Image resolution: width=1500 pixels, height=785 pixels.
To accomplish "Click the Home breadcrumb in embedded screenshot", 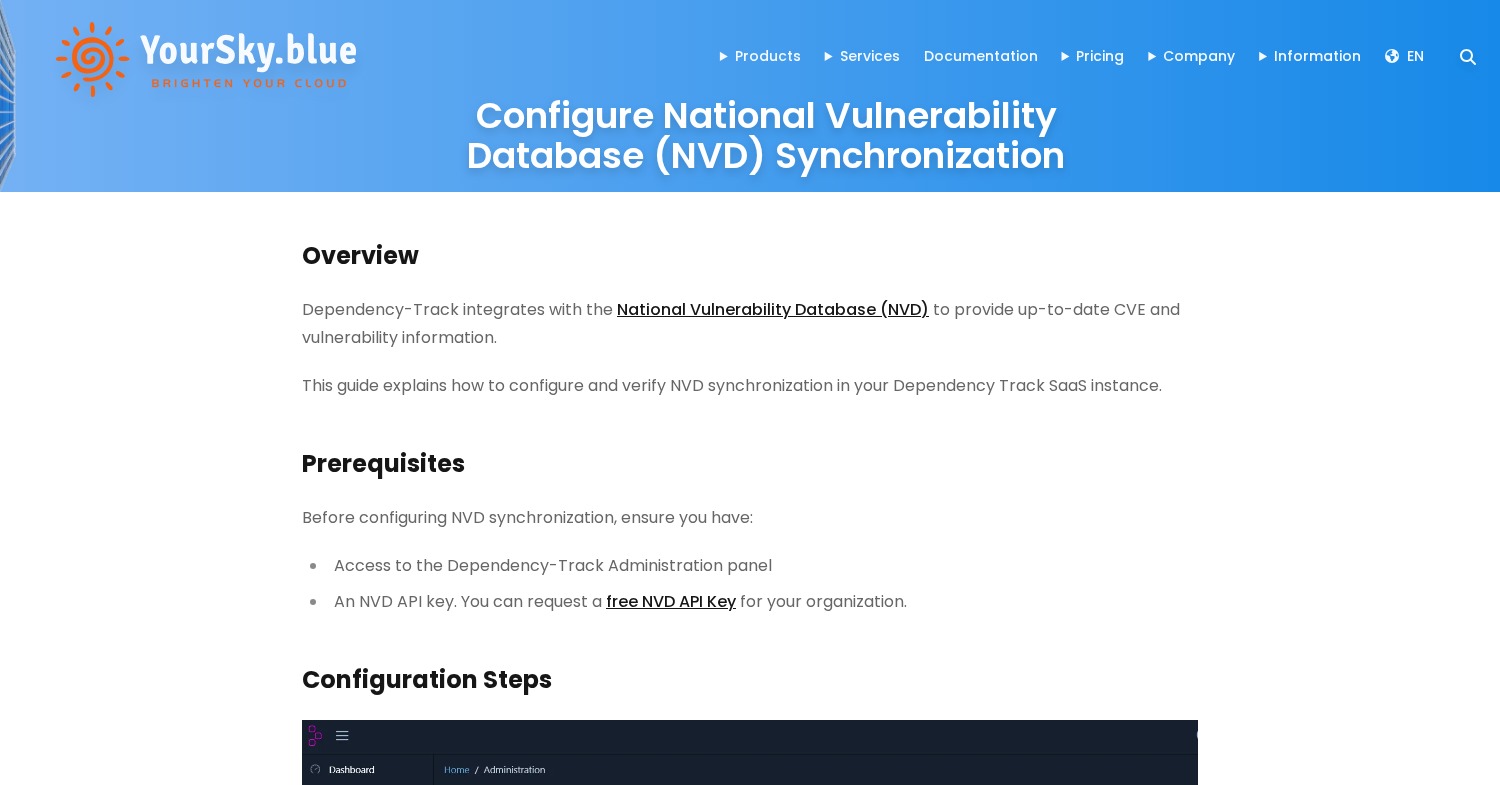I will coord(457,770).
